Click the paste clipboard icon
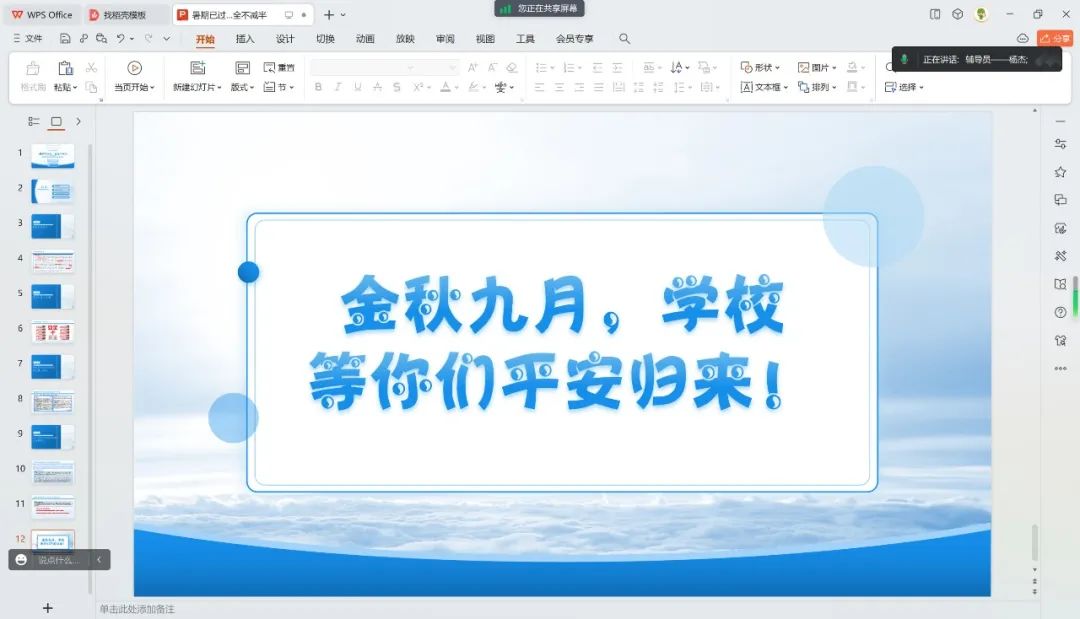This screenshot has width=1080, height=619. [x=65, y=68]
